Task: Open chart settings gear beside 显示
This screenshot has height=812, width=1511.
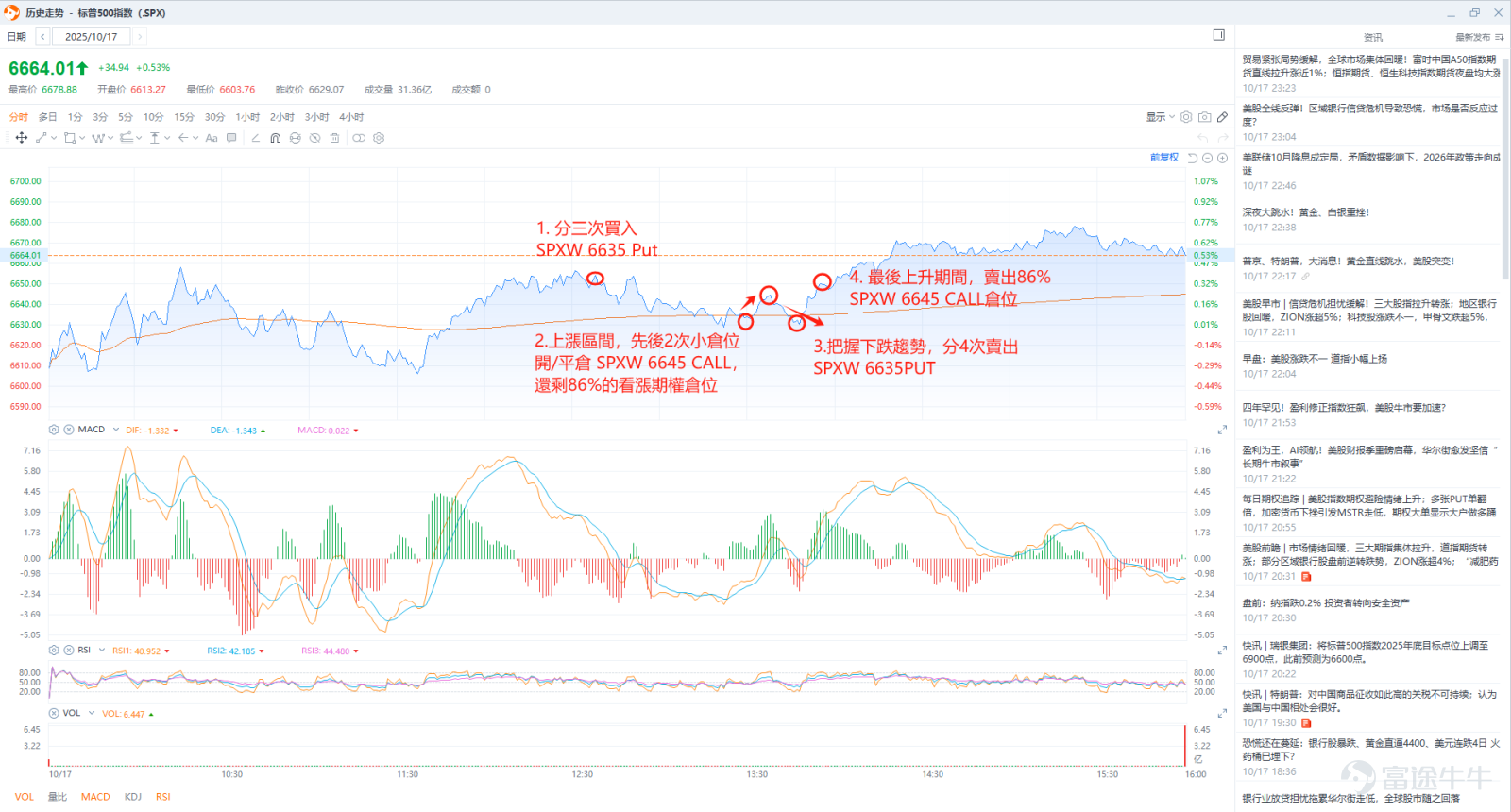Action: (1186, 117)
